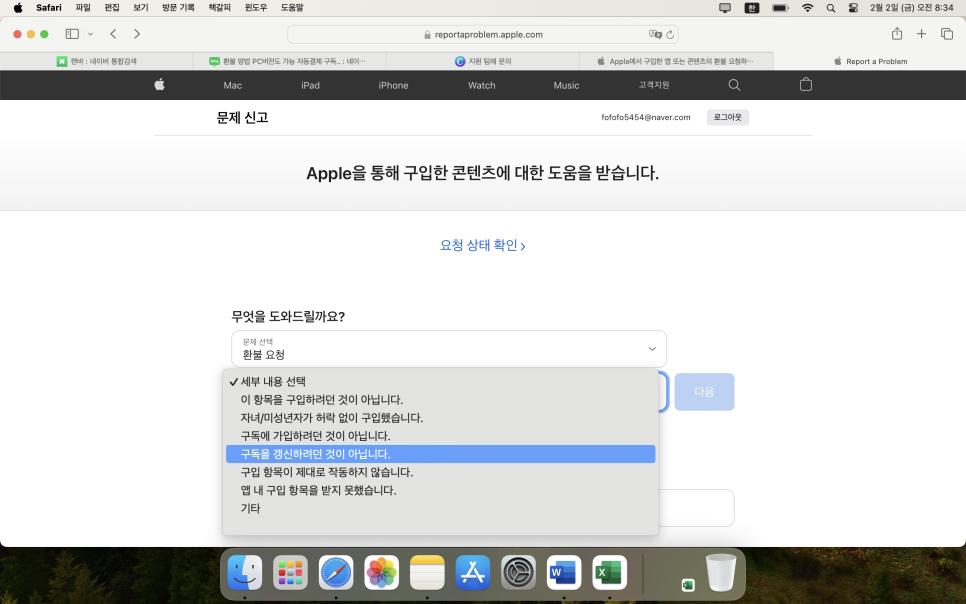This screenshot has width=966, height=604.
Task: Open the 책갈피 menu
Action: coord(219,8)
